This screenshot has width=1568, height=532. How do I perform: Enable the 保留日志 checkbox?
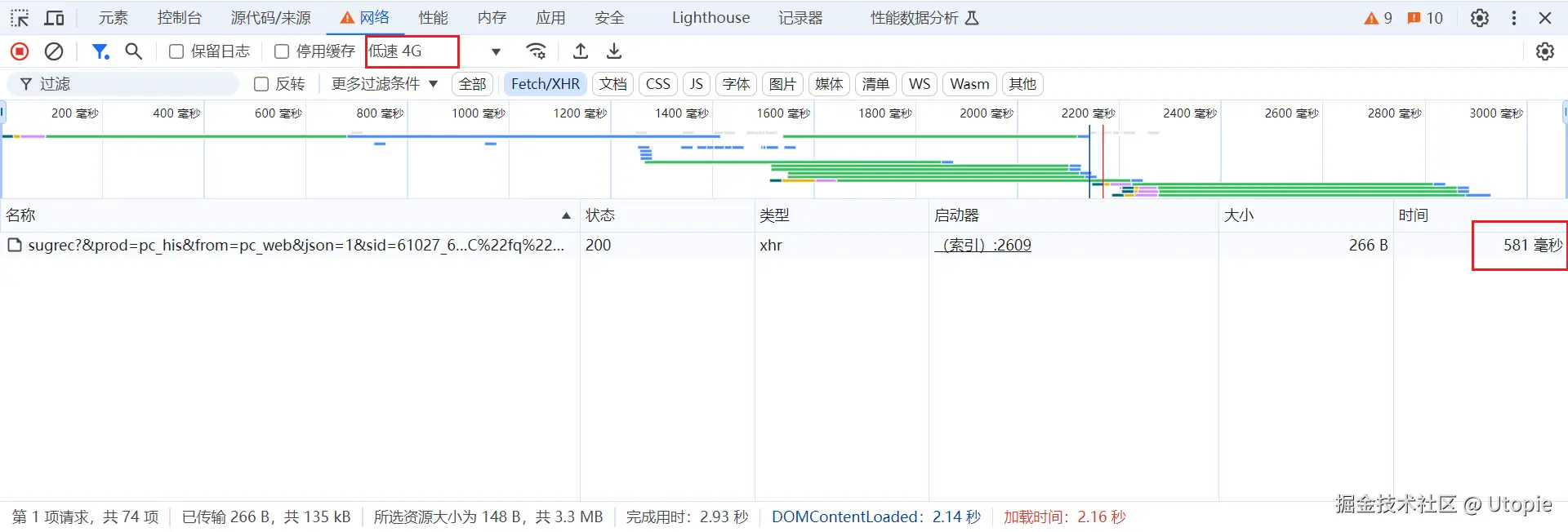point(176,51)
